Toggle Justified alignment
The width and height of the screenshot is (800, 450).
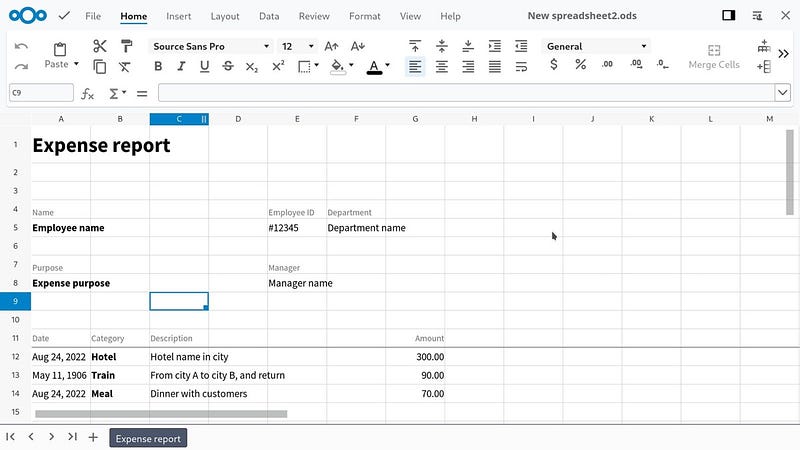494,66
